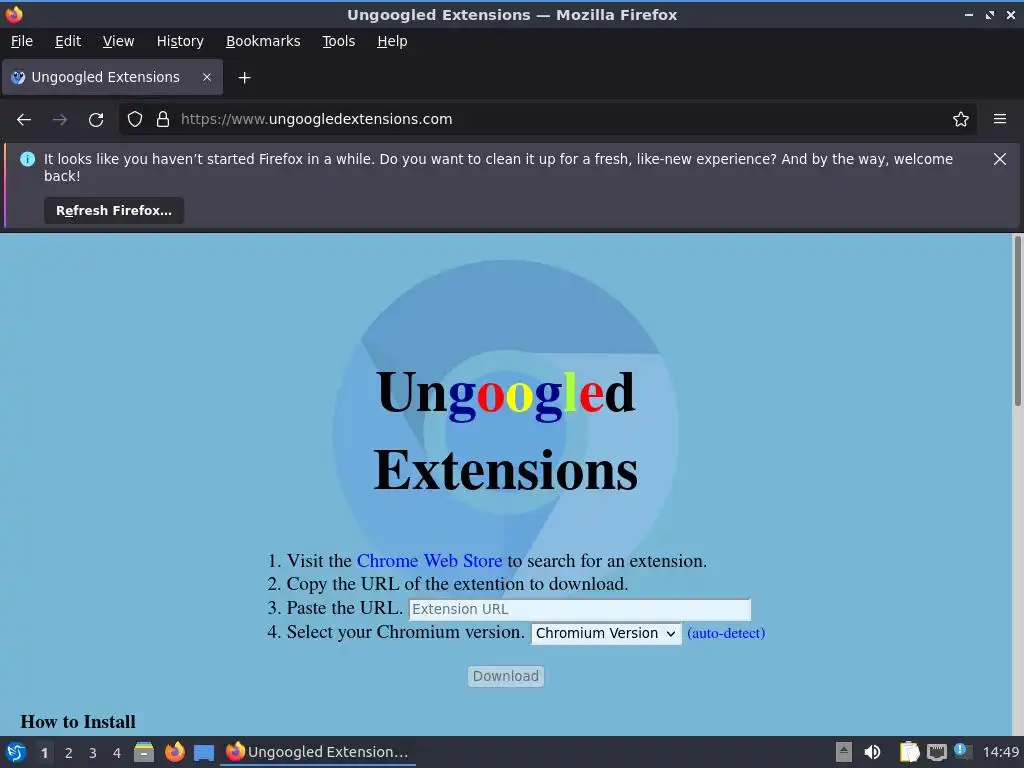The width and height of the screenshot is (1024, 768).
Task: Select the Ungoogled Extension… taskbar window button
Action: point(317,752)
